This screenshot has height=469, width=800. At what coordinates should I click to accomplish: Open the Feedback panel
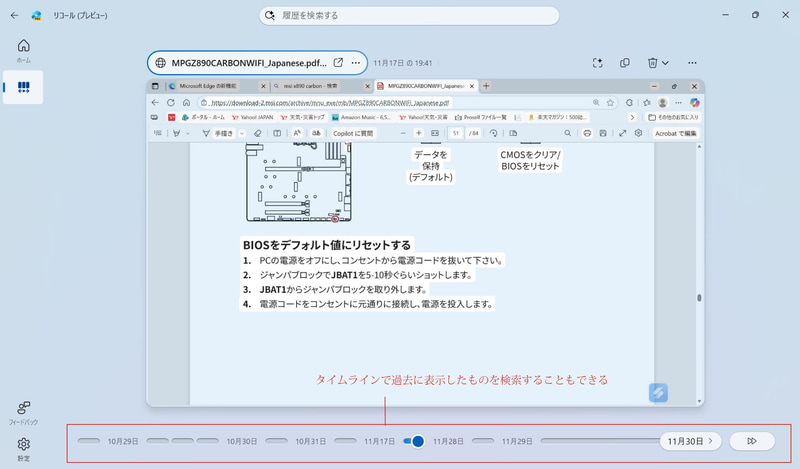(x=23, y=412)
